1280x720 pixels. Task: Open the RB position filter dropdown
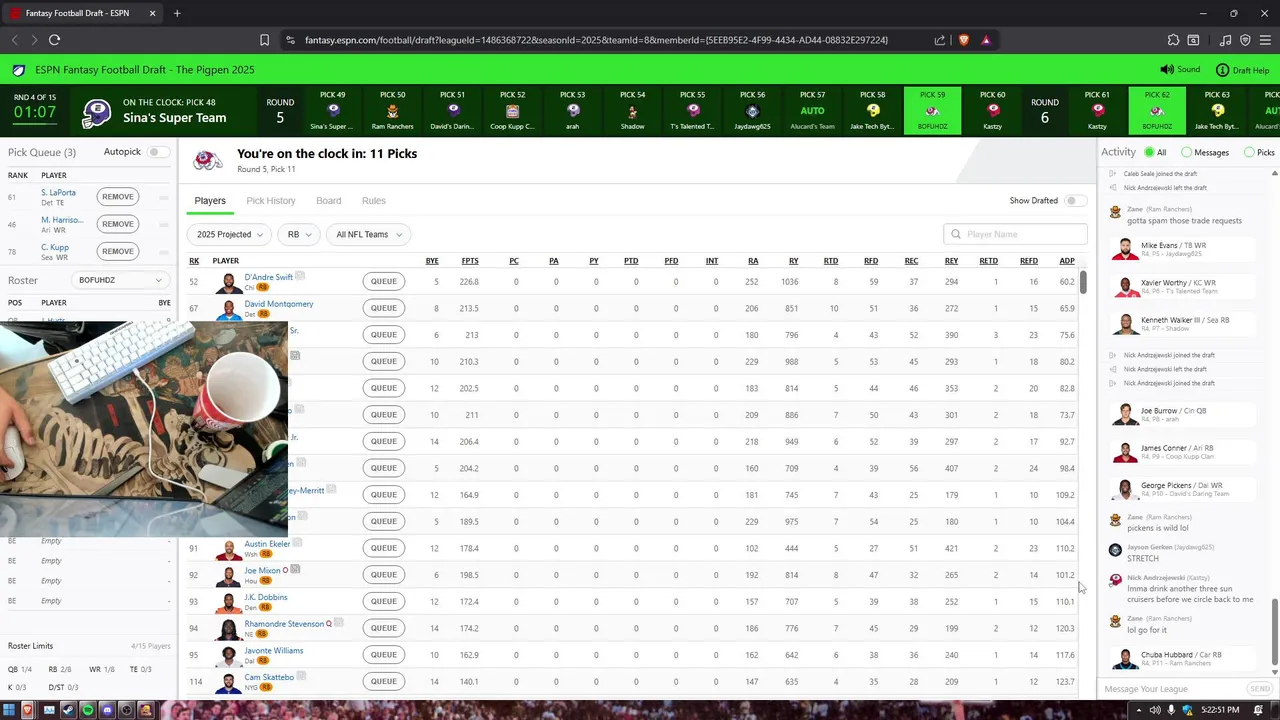point(298,234)
